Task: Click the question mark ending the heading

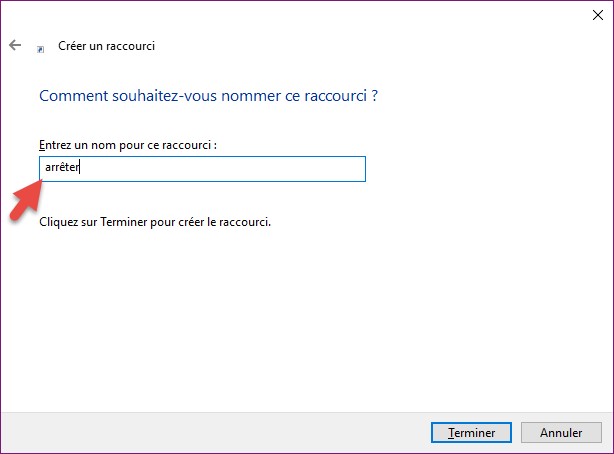Action: (374, 97)
